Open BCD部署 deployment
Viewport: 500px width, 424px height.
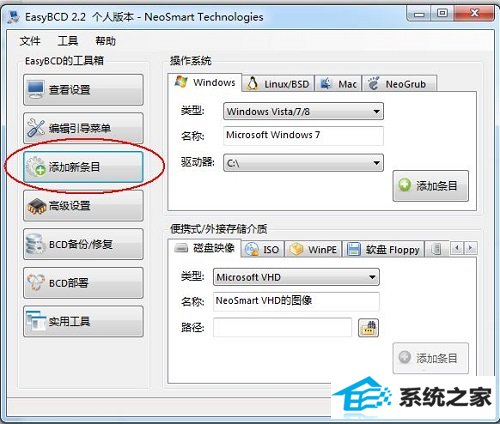coord(83,283)
